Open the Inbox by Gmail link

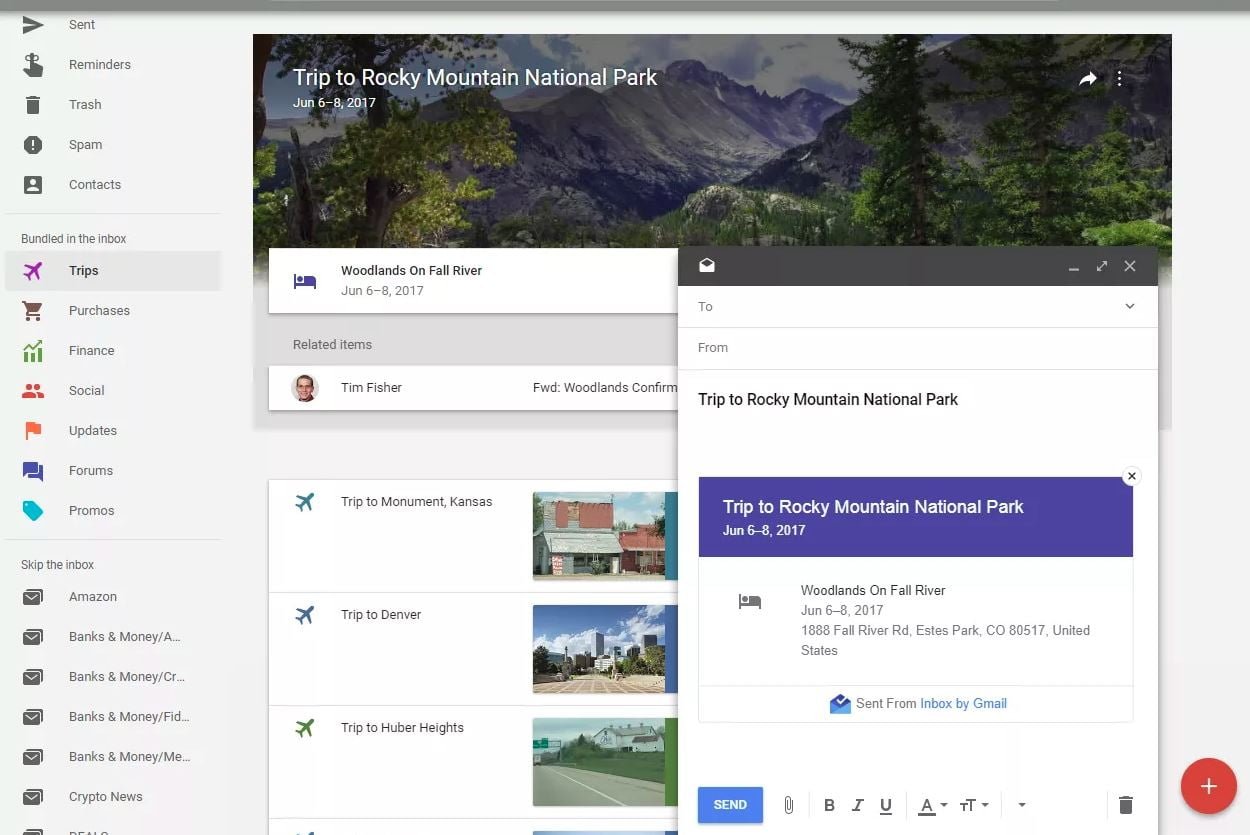pyautogui.click(x=963, y=703)
